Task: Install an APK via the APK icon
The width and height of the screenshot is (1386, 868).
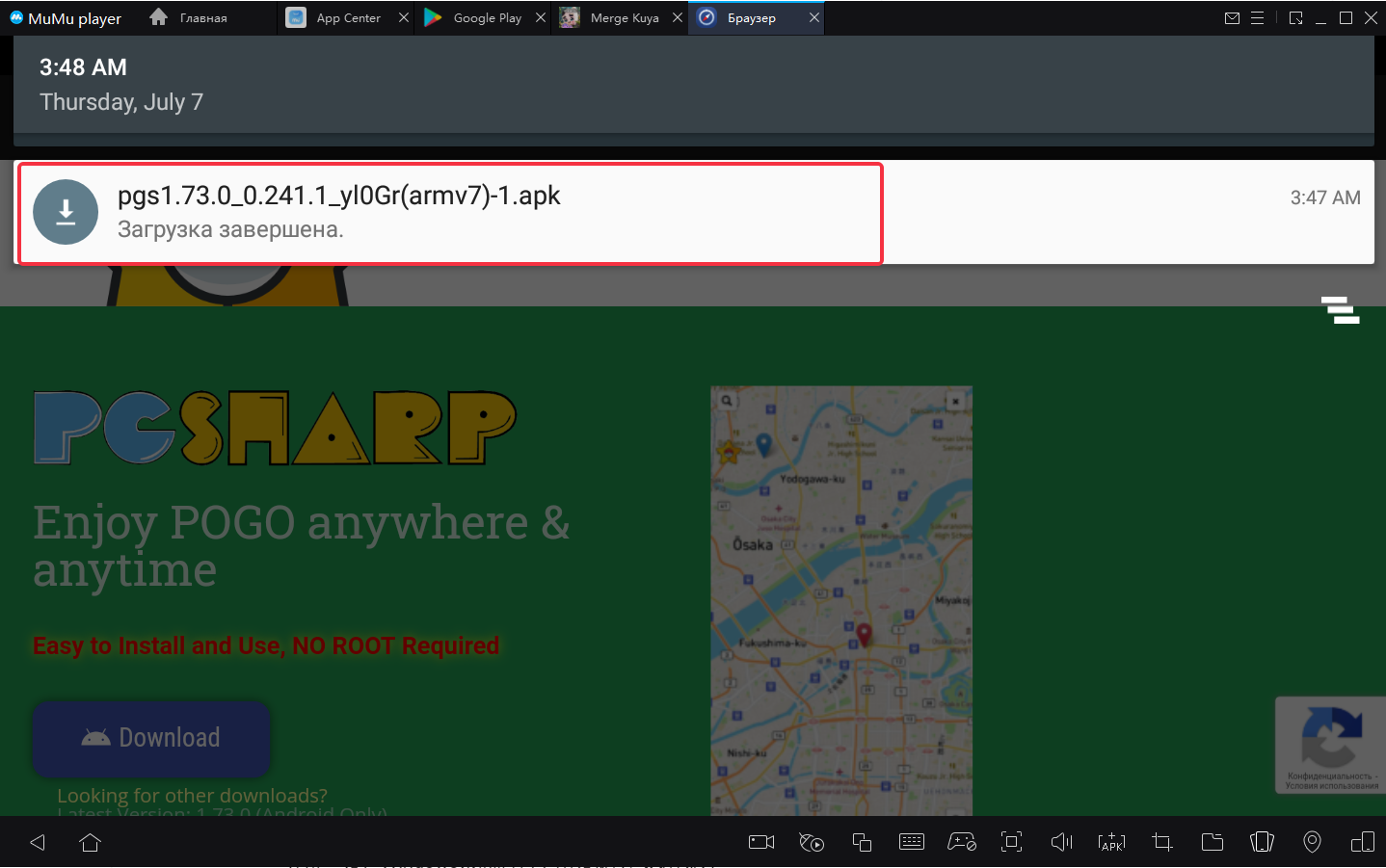Action: pos(1111,842)
